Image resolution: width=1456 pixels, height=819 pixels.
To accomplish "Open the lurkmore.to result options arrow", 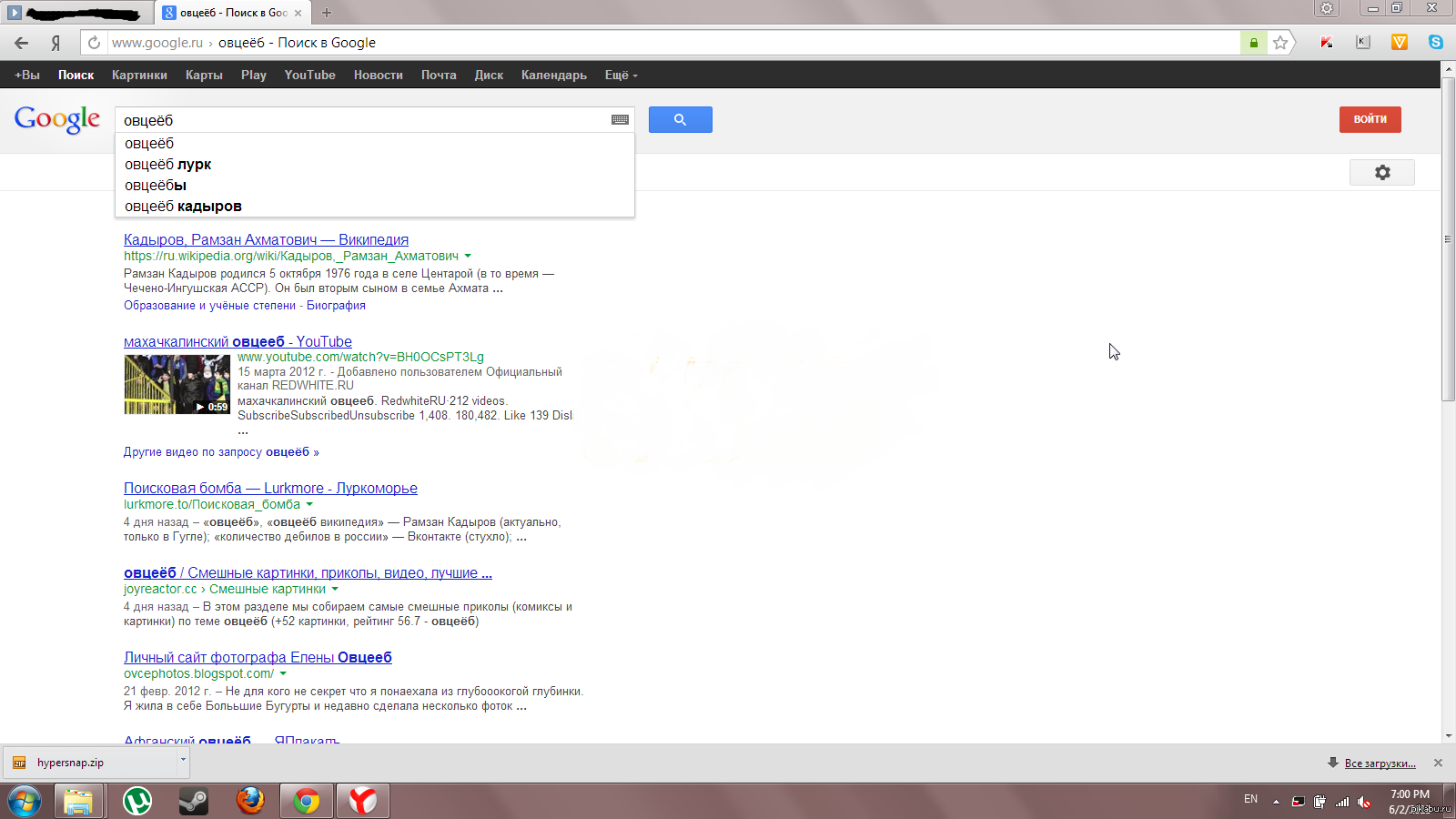I will tap(309, 504).
